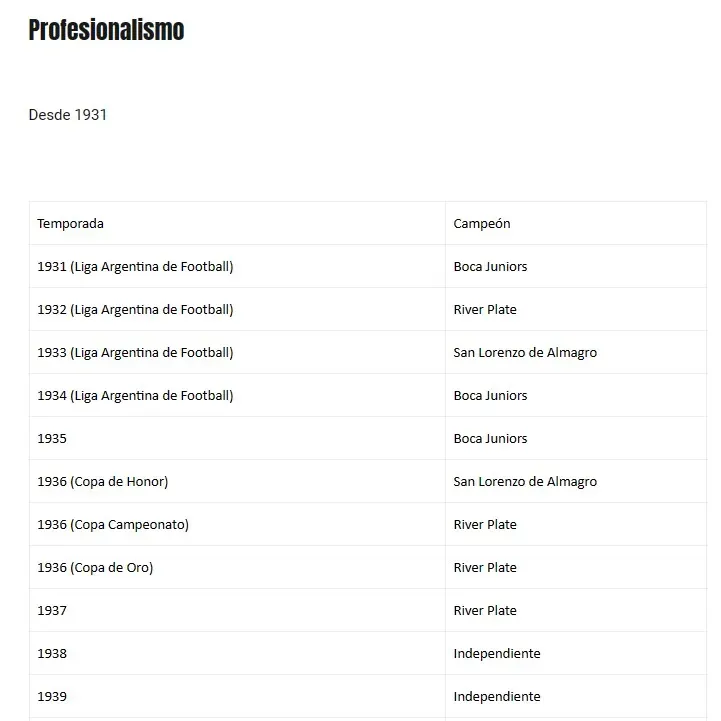This screenshot has height=721, width=721.
Task: Click San Lorenzo in Copa de Honor row
Action: [x=525, y=482]
